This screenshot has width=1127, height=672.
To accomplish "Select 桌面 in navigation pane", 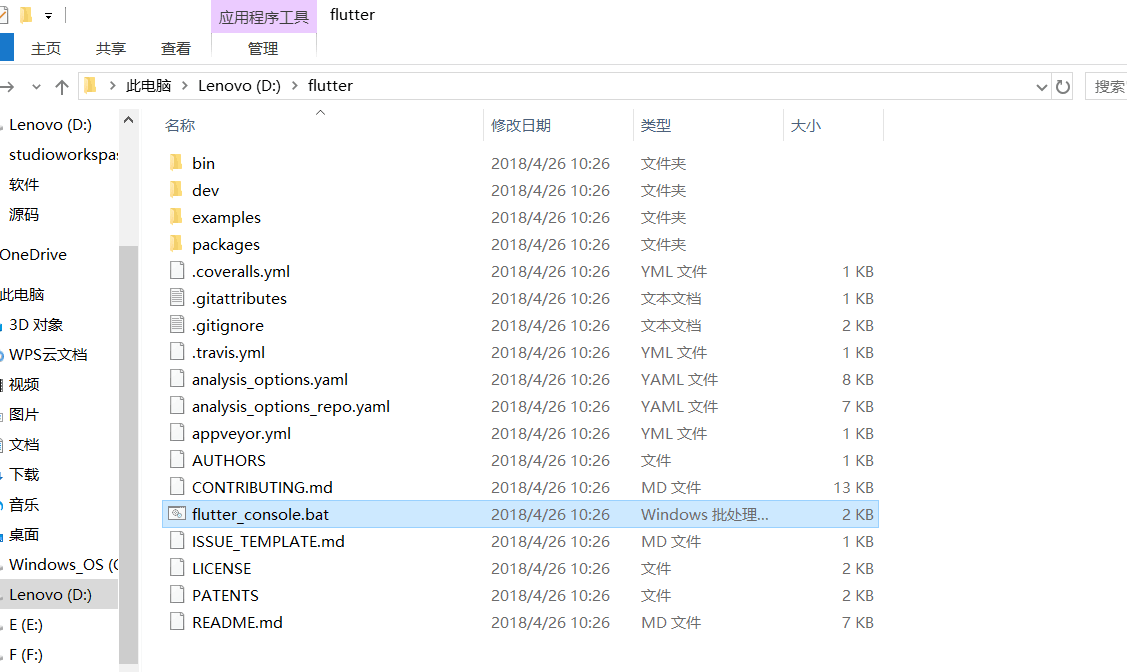I will coord(24,535).
